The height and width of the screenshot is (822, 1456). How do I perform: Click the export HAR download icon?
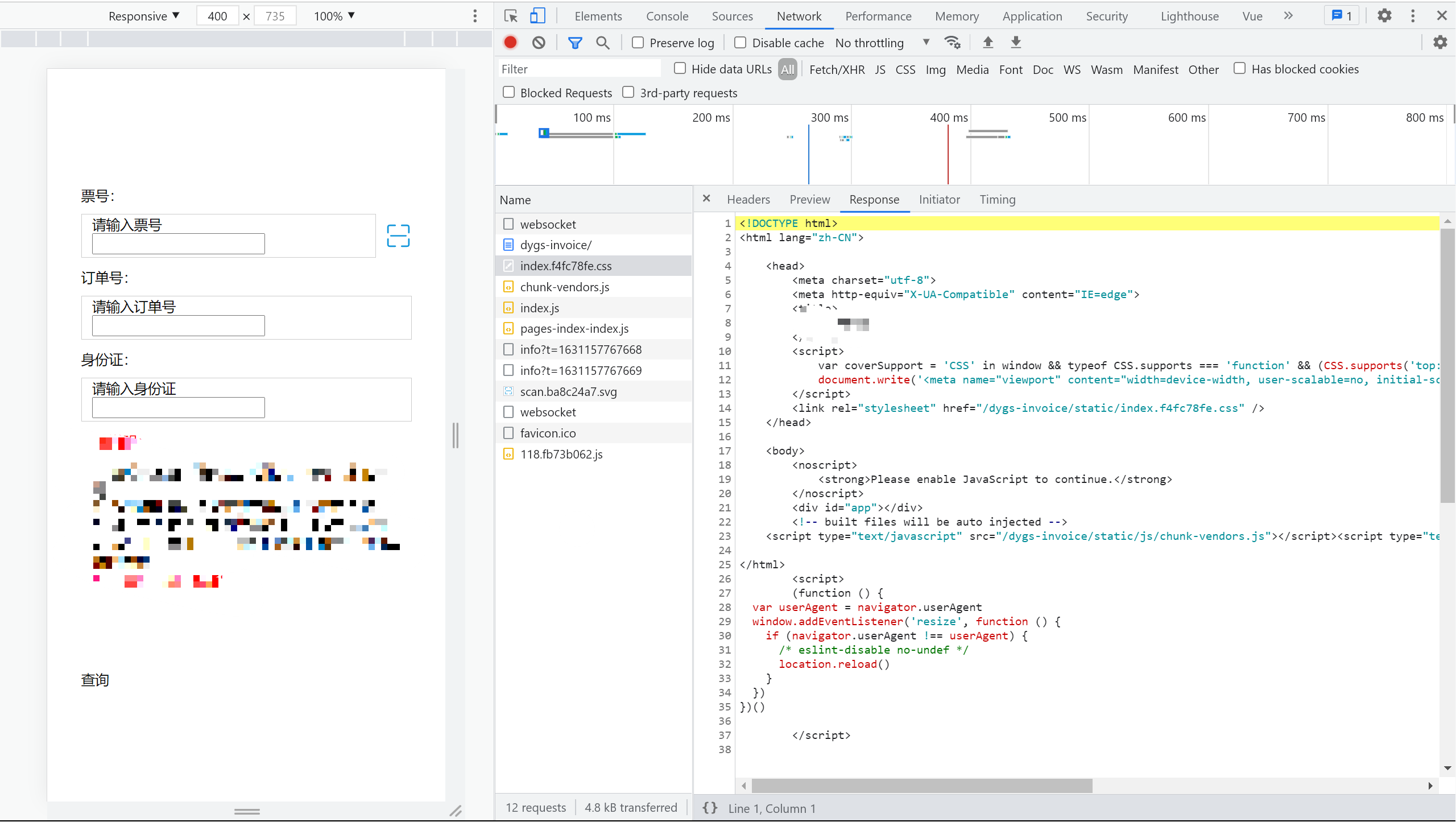[x=1016, y=43]
